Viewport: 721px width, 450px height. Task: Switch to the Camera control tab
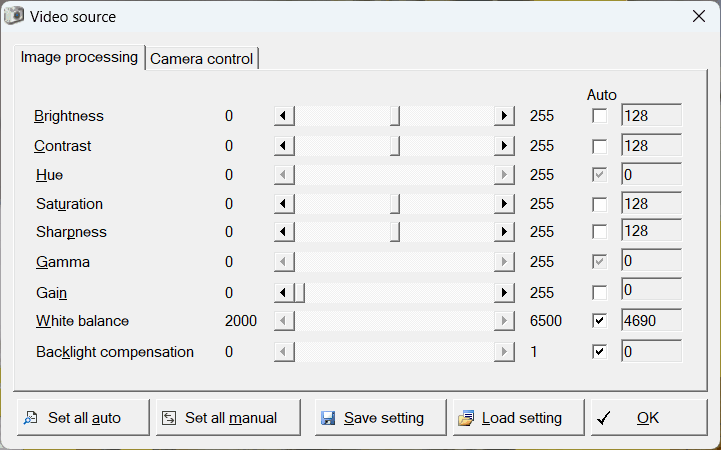click(202, 59)
